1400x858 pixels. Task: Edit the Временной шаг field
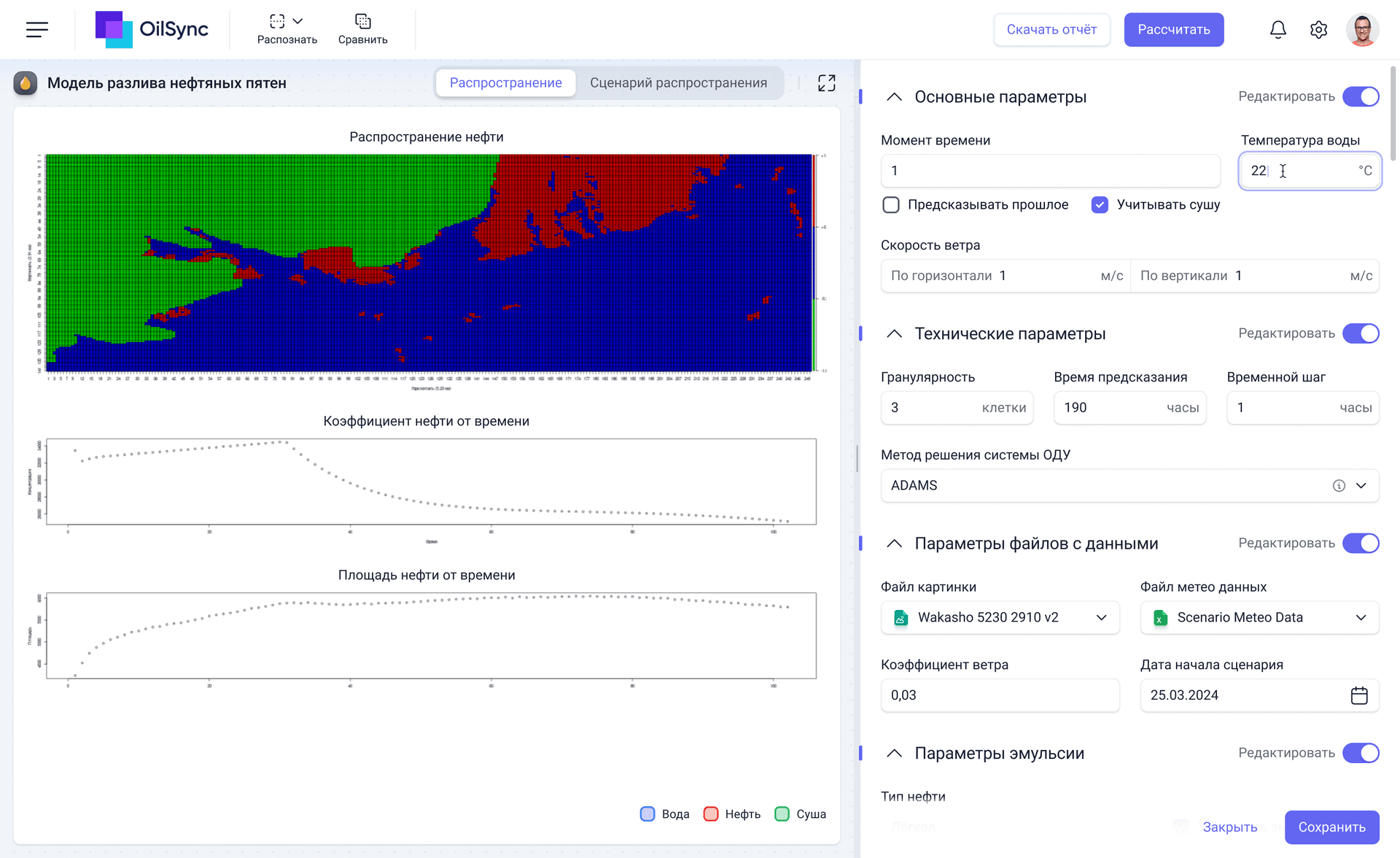click(1302, 408)
